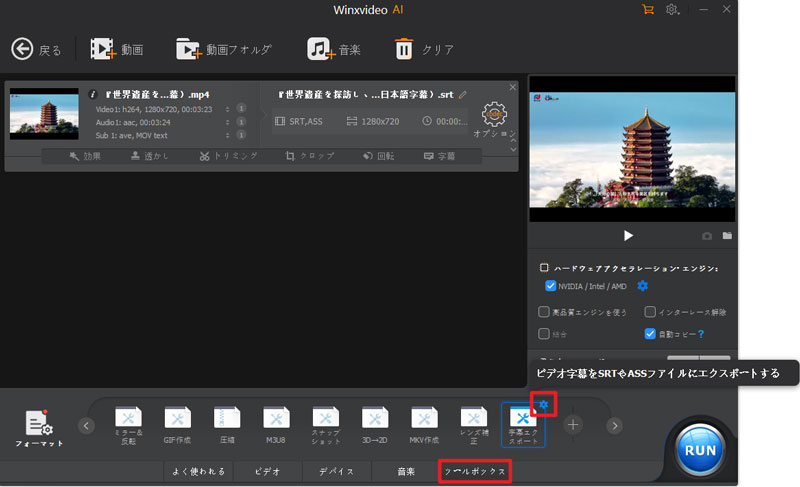
Task: Toggle the 自動コピー auto copy checkbox
Action: (650, 334)
